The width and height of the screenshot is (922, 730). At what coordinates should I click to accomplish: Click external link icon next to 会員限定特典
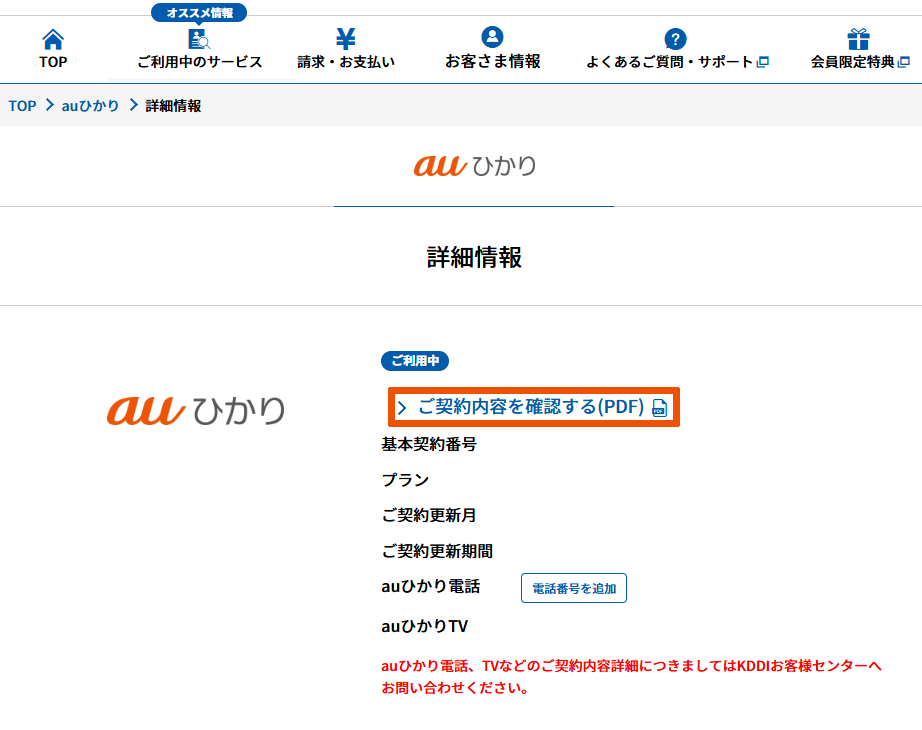[x=904, y=62]
